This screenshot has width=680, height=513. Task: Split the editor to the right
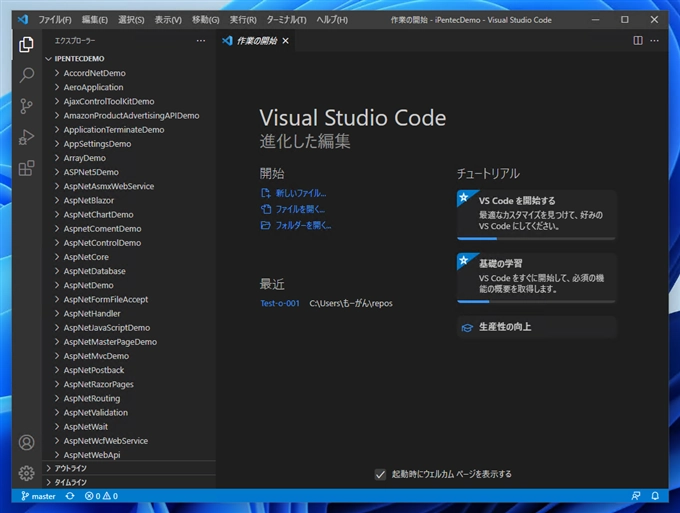[638, 41]
